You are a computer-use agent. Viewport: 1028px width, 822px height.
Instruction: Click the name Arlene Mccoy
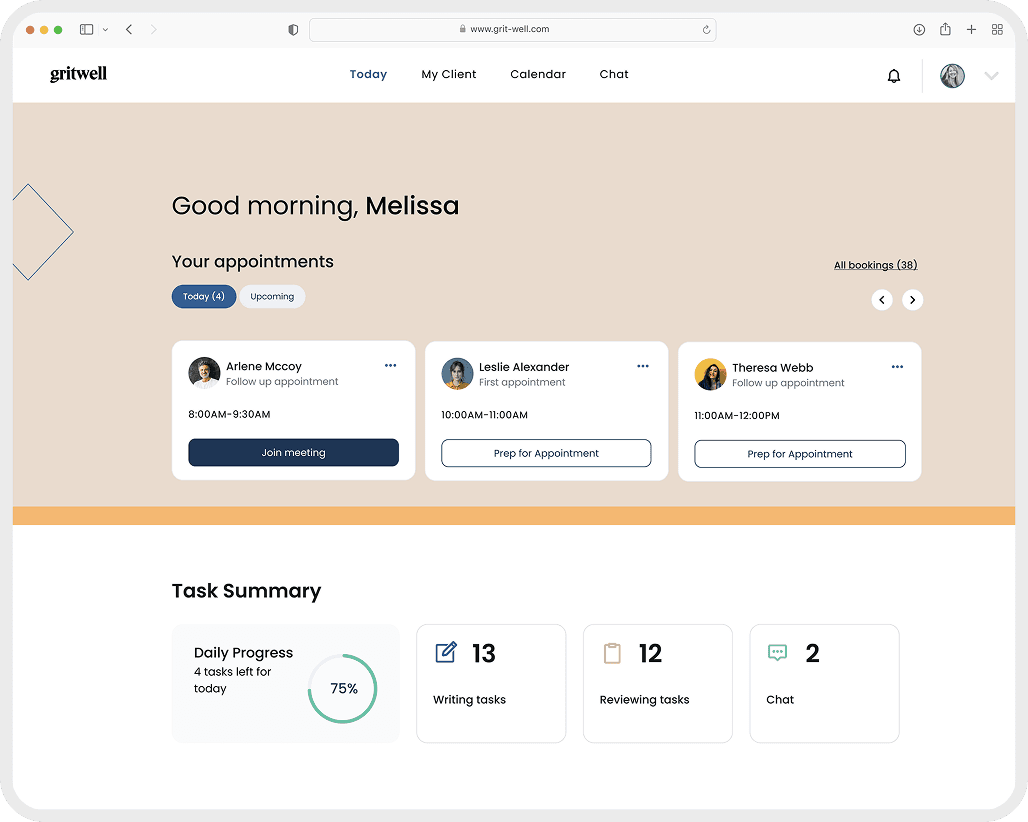tap(264, 366)
